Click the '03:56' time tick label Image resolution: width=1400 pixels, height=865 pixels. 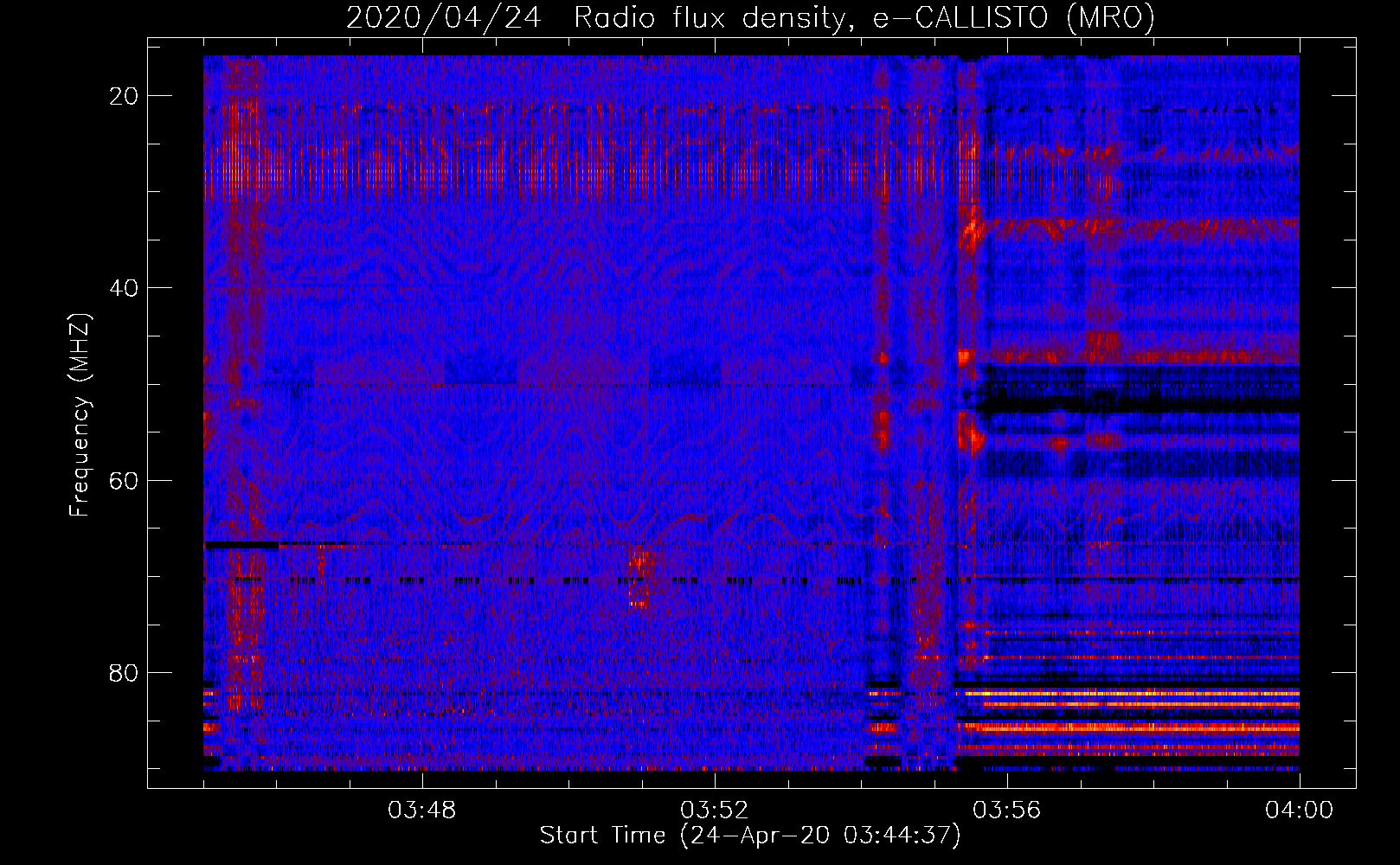click(1007, 811)
